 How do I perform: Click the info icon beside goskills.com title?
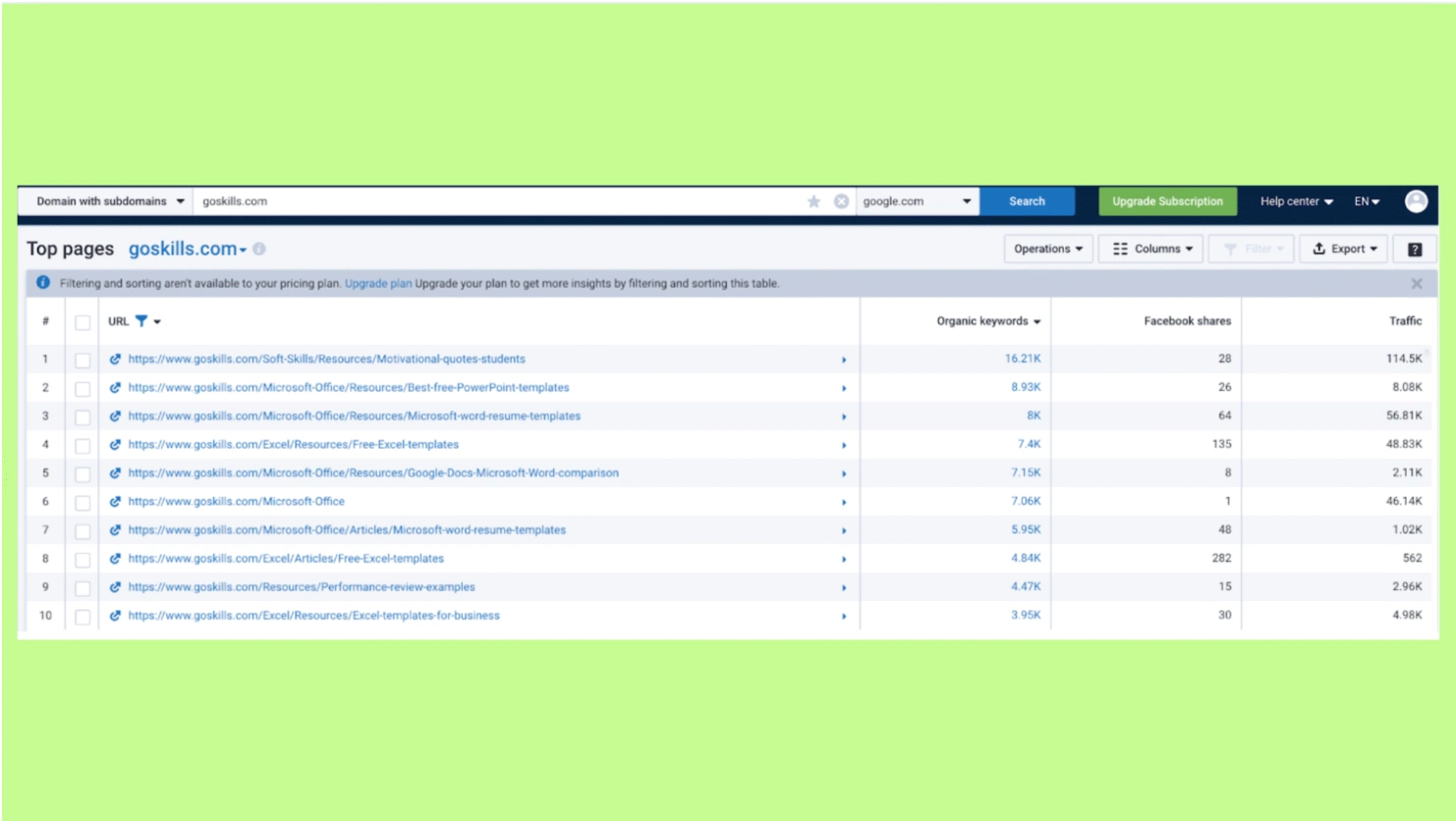(x=259, y=249)
